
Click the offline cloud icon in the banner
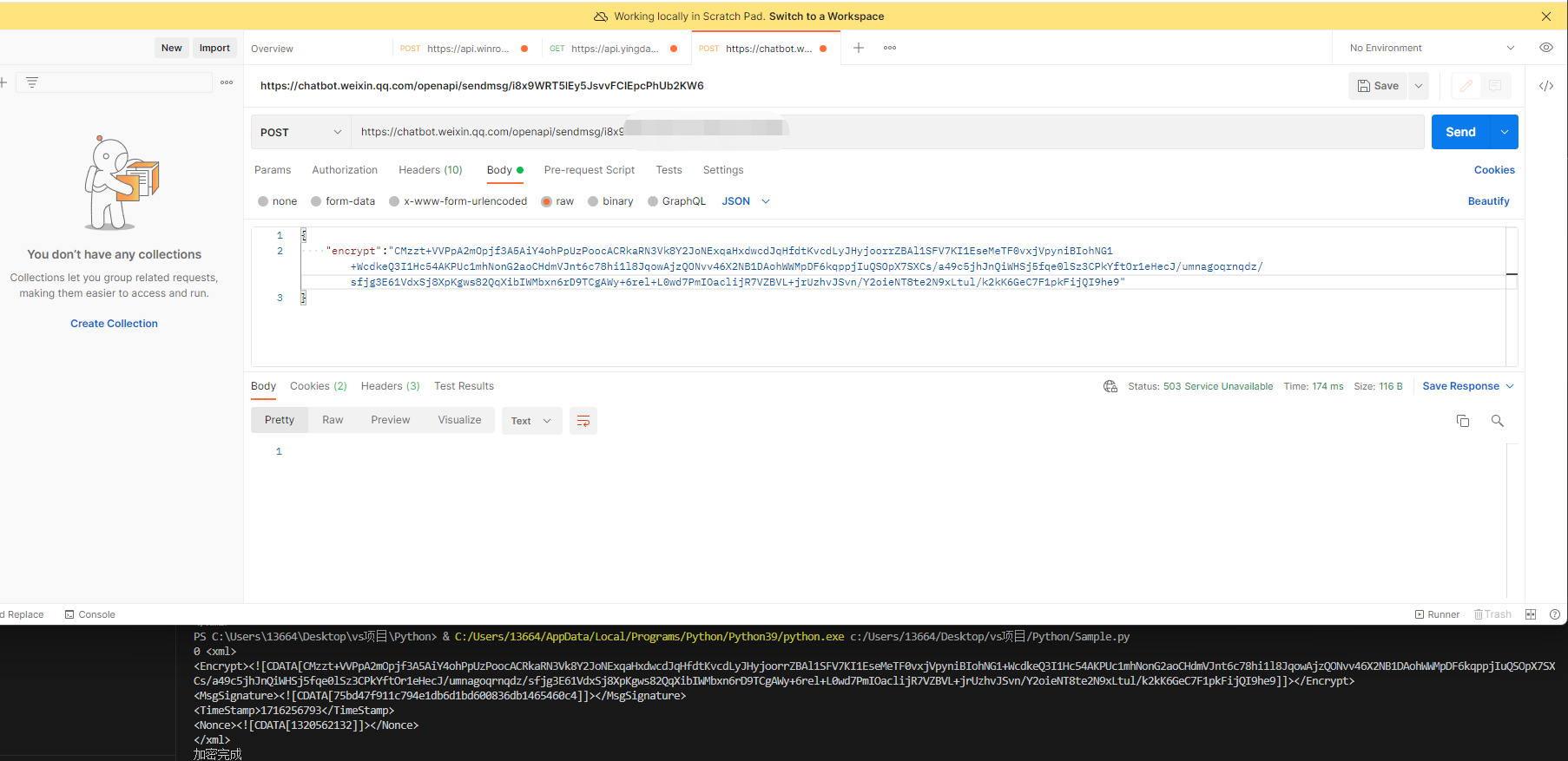pyautogui.click(x=601, y=16)
